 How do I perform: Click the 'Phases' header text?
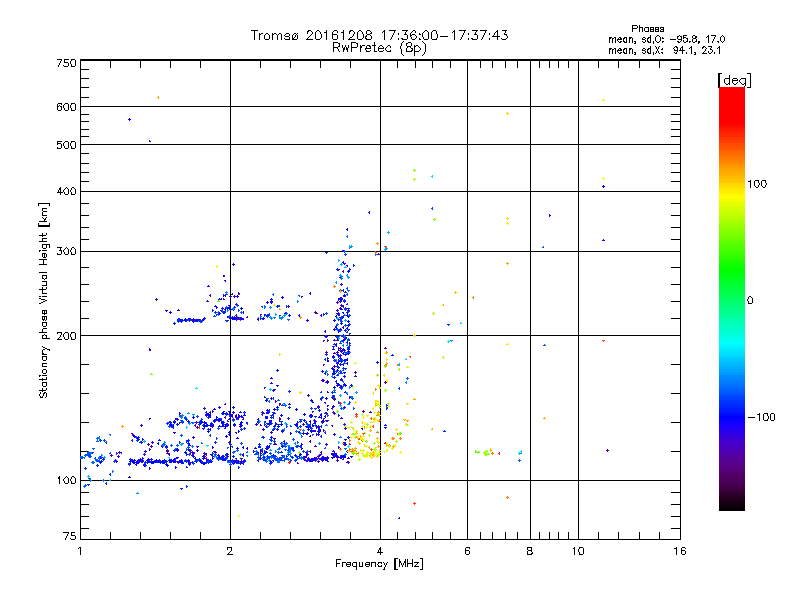coord(647,29)
